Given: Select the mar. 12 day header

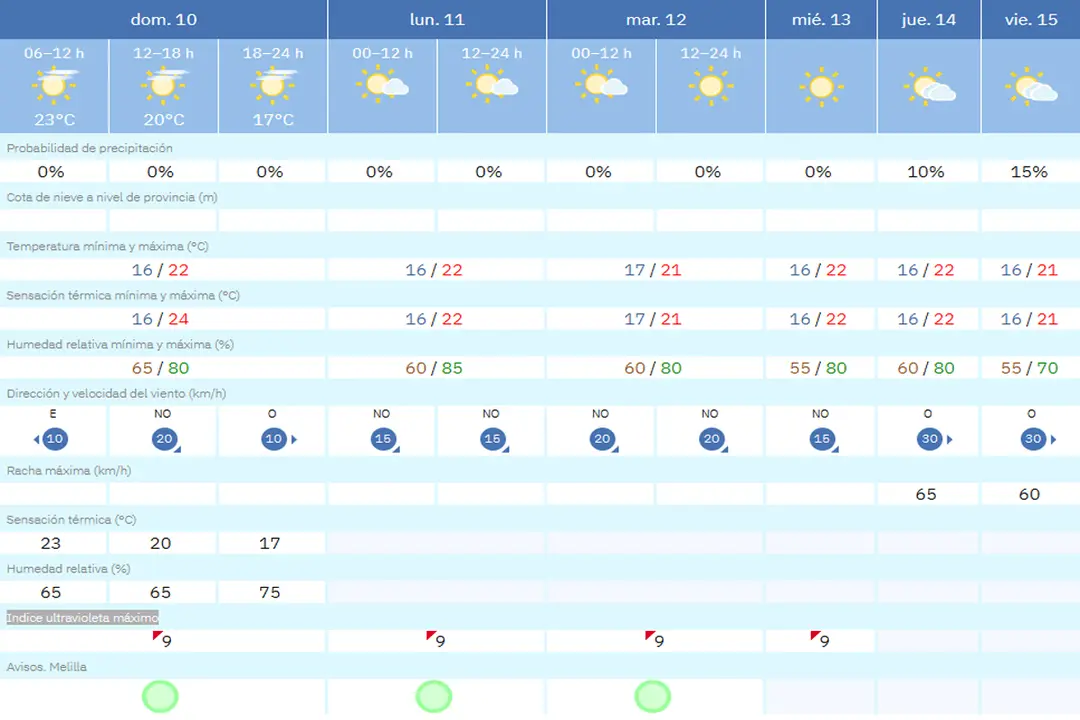Looking at the screenshot, I should pyautogui.click(x=656, y=19).
